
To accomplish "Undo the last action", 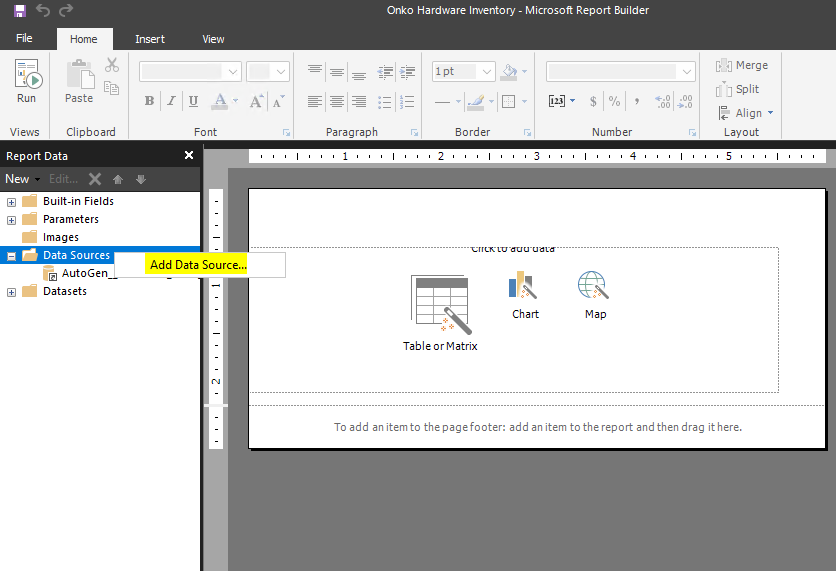I will [x=43, y=10].
